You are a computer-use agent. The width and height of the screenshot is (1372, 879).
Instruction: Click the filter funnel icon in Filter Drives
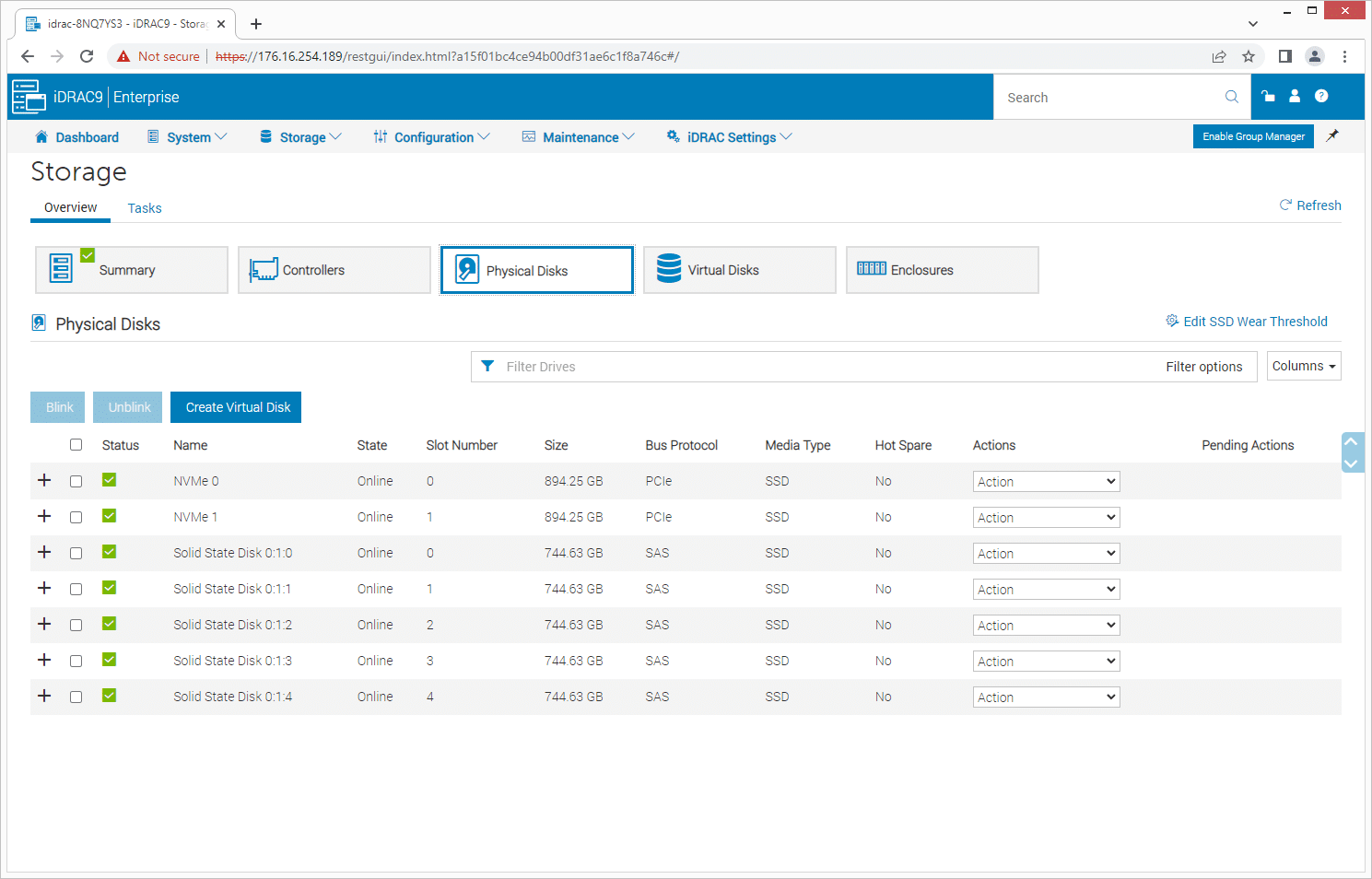click(x=487, y=366)
